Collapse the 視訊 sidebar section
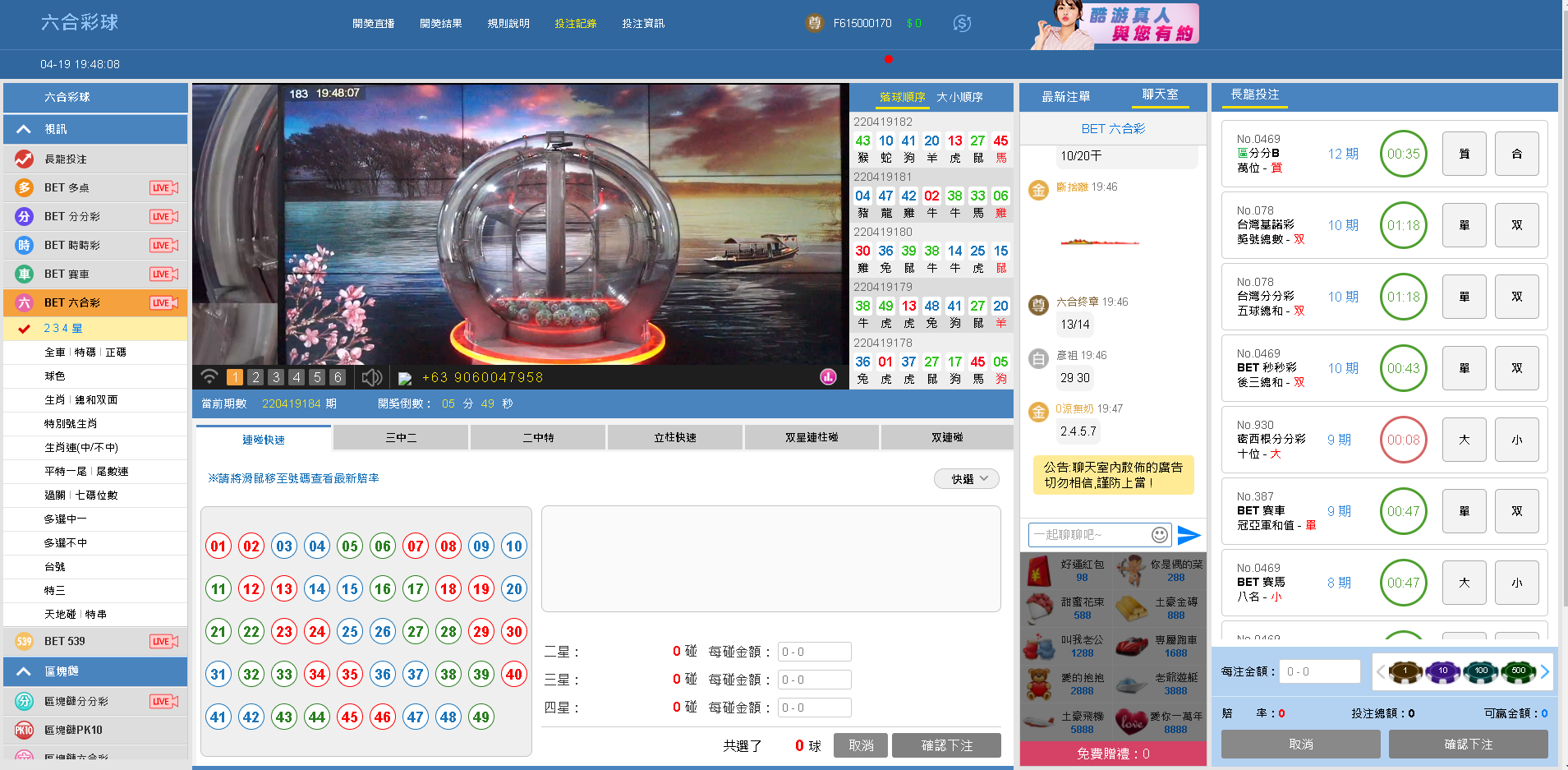1568x770 pixels. pos(24,129)
